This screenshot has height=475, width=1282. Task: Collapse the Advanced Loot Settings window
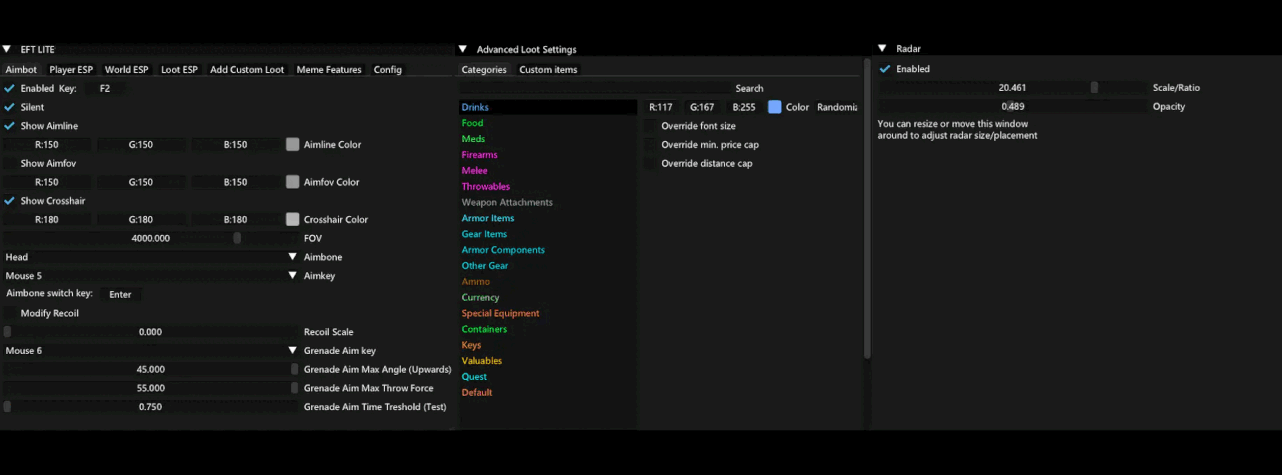463,49
